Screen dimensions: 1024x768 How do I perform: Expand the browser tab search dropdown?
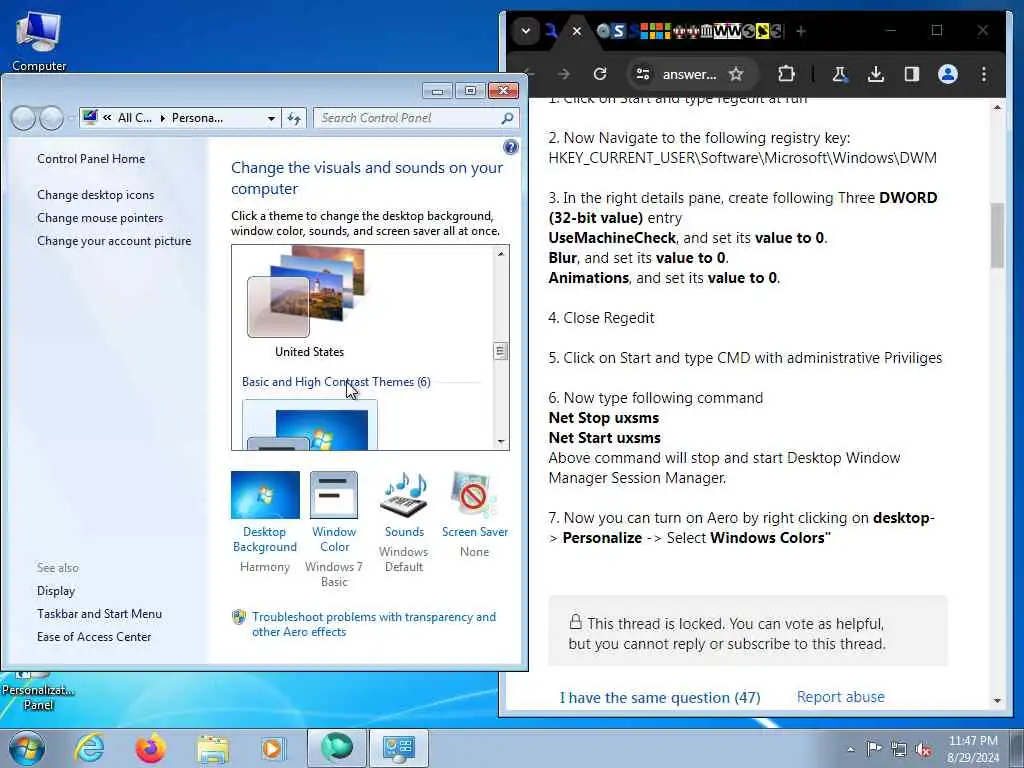[526, 31]
